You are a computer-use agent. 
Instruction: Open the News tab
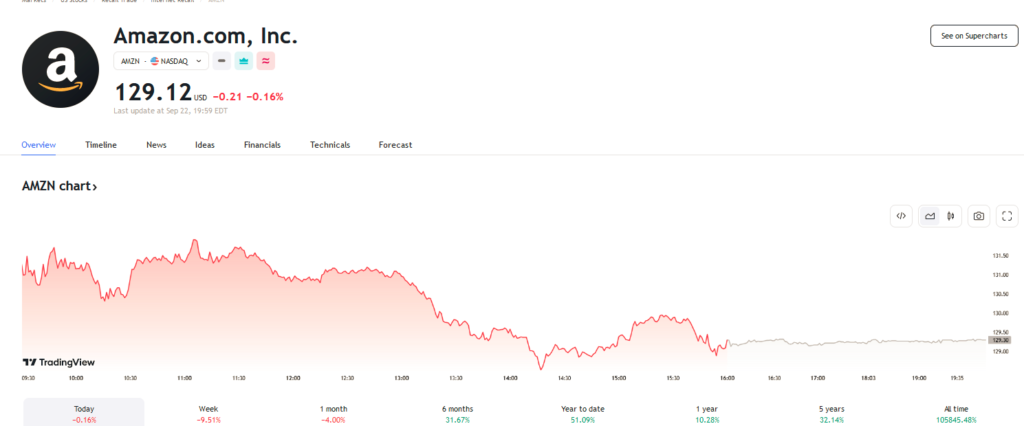click(156, 145)
